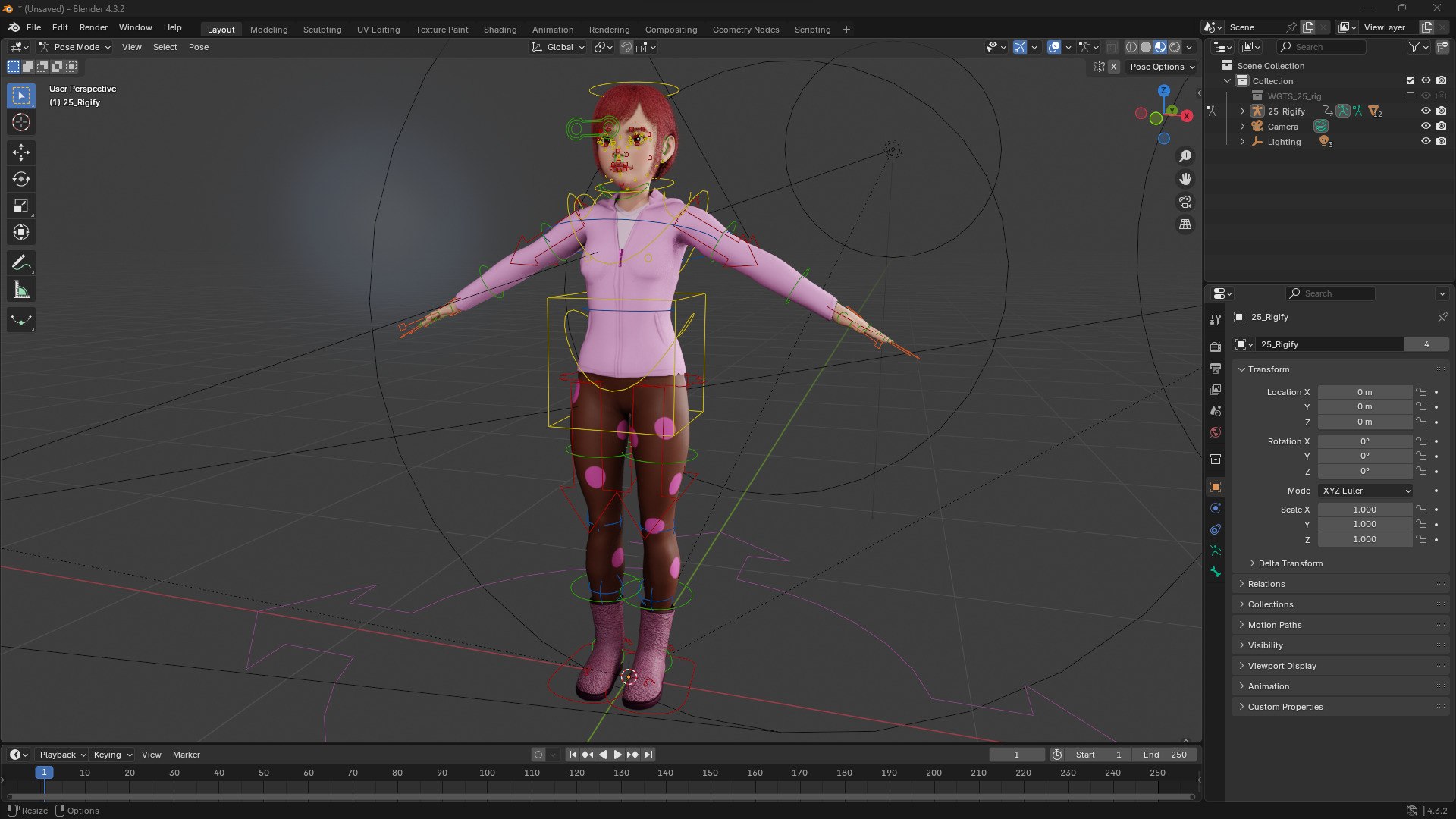The image size is (1456, 819).
Task: Expand the Lighting outliner item
Action: [x=1242, y=142]
